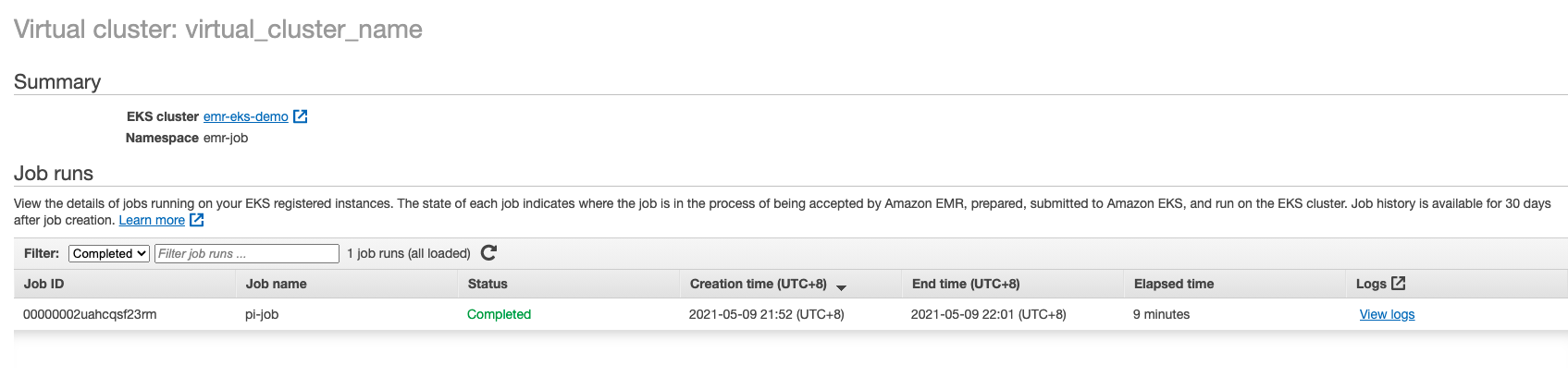The width and height of the screenshot is (1568, 389).
Task: Click the green Completed status text
Action: click(x=499, y=314)
